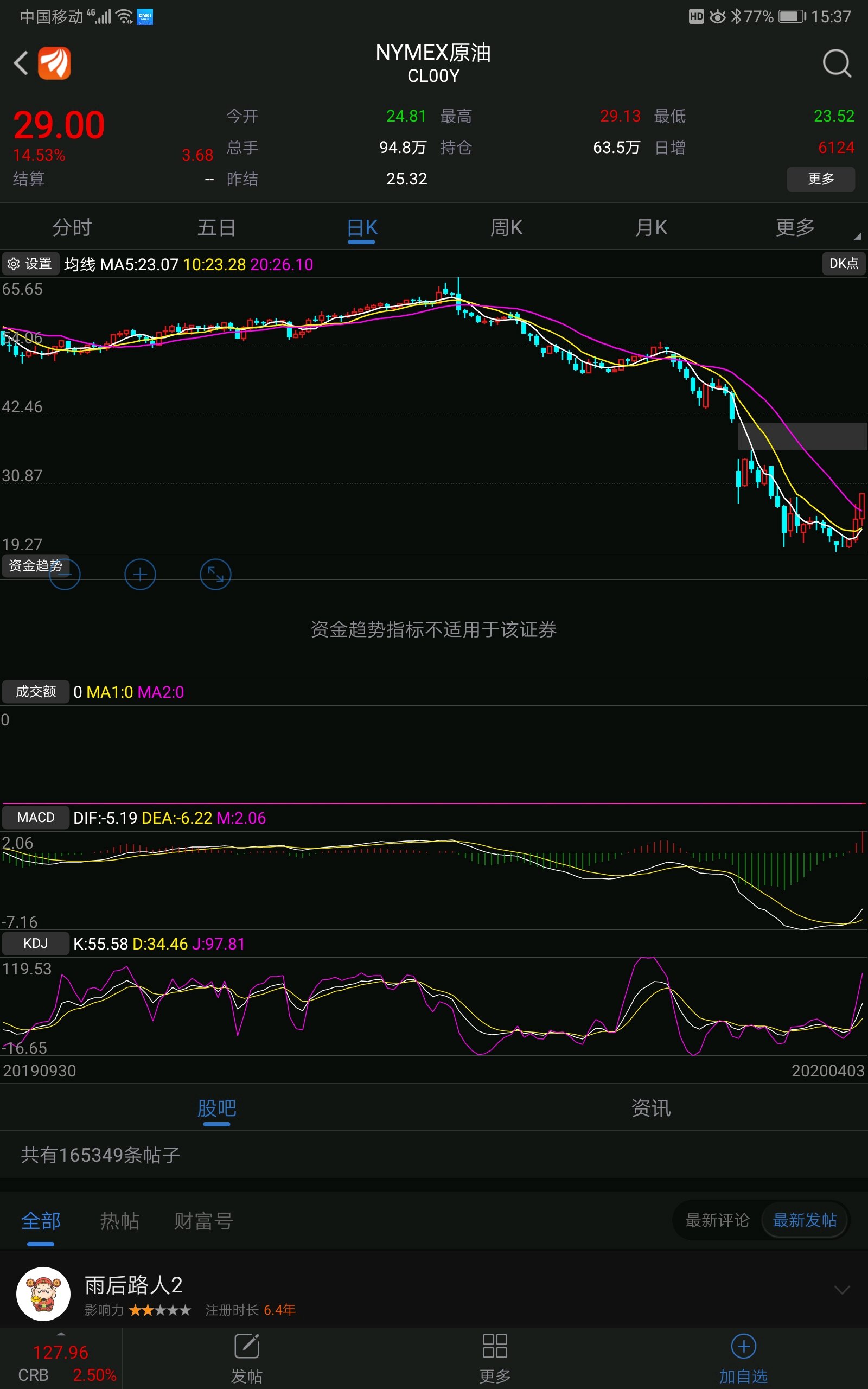
Task: Sort by 最新发帖
Action: (x=805, y=1220)
